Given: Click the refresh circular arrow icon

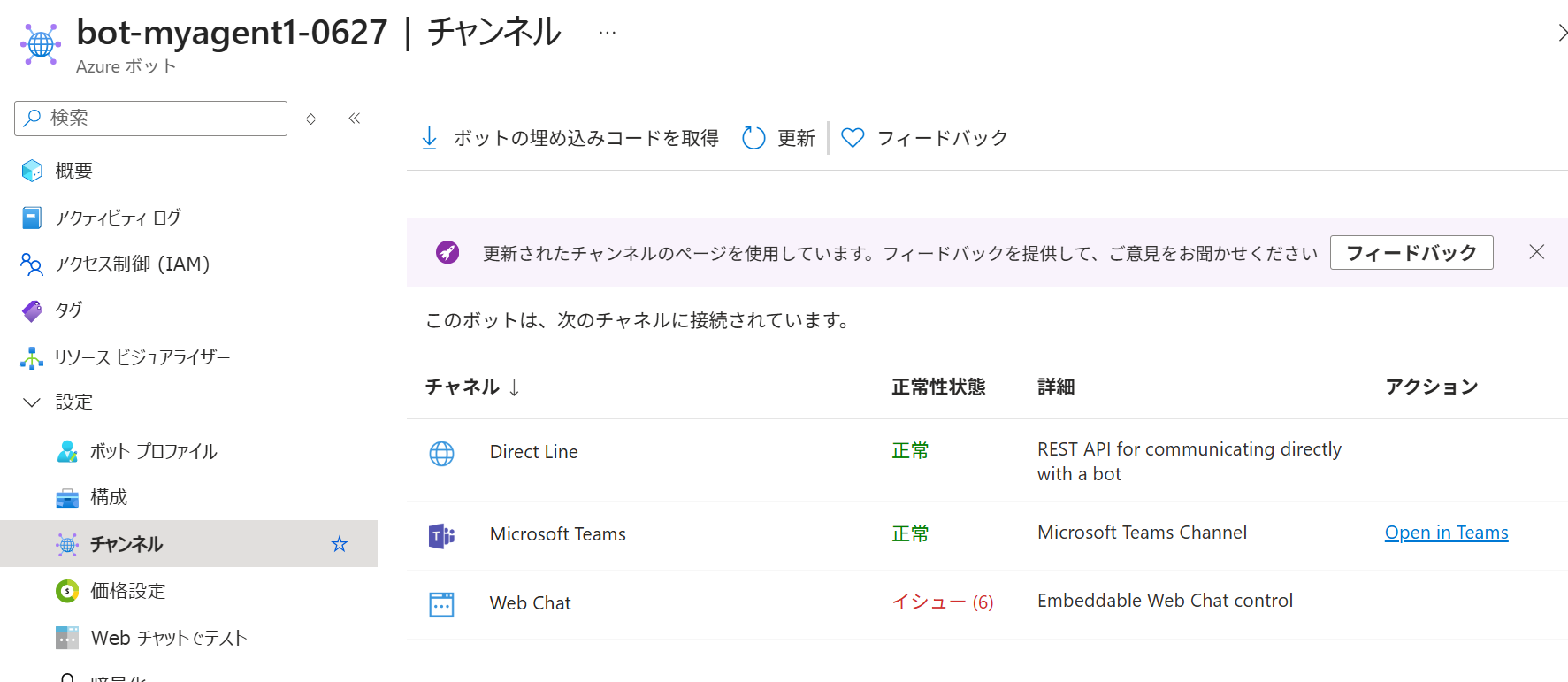Looking at the screenshot, I should tap(753, 138).
